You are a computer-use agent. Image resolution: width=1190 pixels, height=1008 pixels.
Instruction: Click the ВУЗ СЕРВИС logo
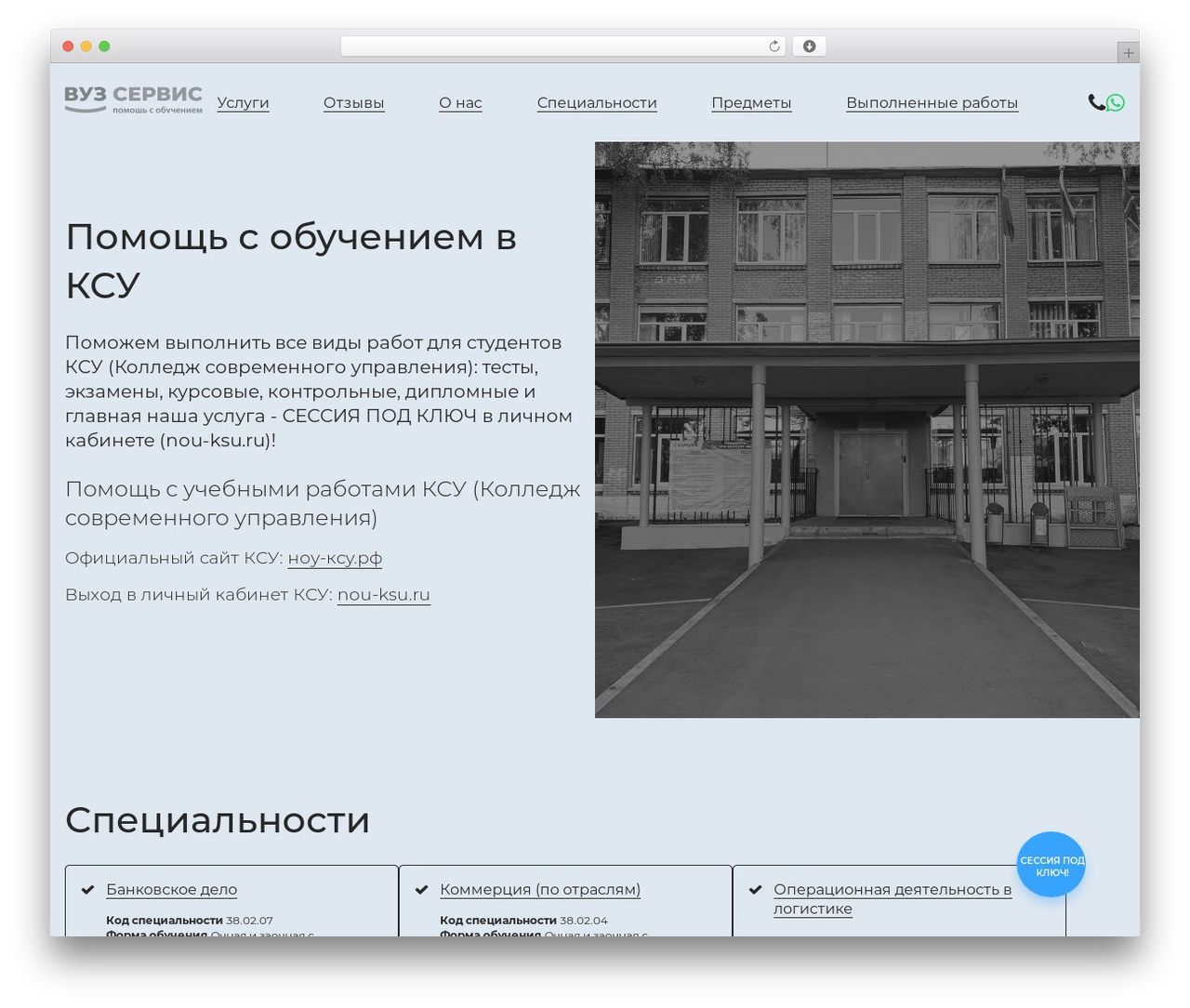point(133,99)
